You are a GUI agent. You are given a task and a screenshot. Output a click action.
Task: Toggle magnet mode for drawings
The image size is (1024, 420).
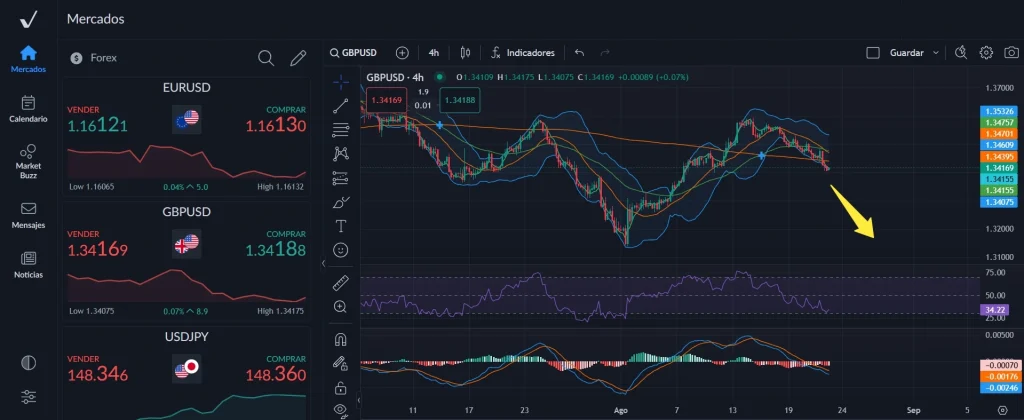341,340
